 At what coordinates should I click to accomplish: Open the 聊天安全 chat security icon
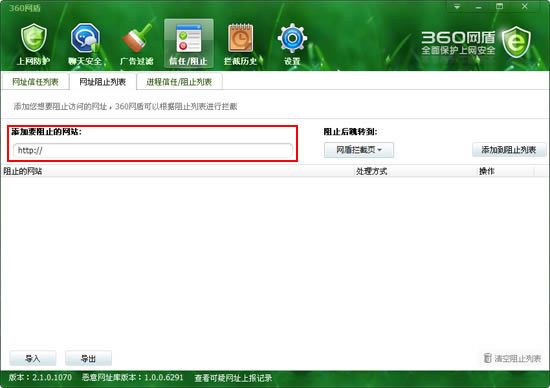coord(85,38)
